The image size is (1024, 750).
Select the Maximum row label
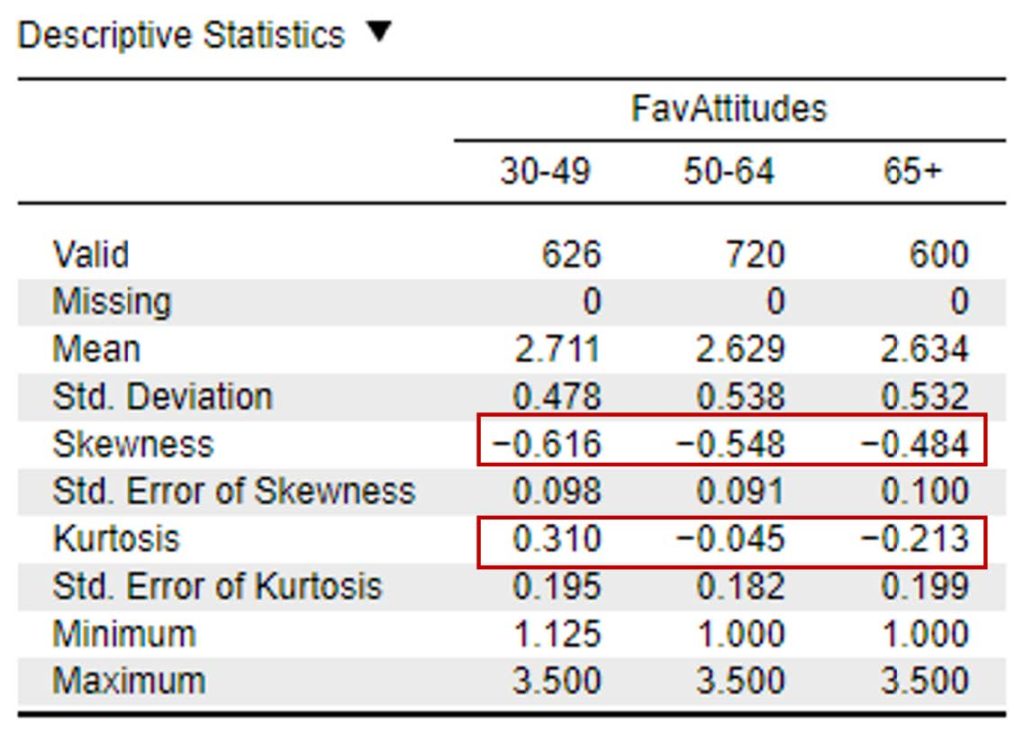coord(128,681)
